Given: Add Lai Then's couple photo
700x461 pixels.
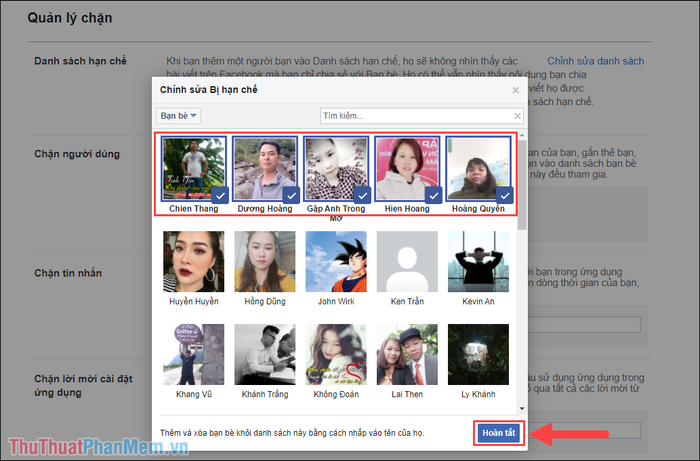Looking at the screenshot, I should pyautogui.click(x=407, y=354).
